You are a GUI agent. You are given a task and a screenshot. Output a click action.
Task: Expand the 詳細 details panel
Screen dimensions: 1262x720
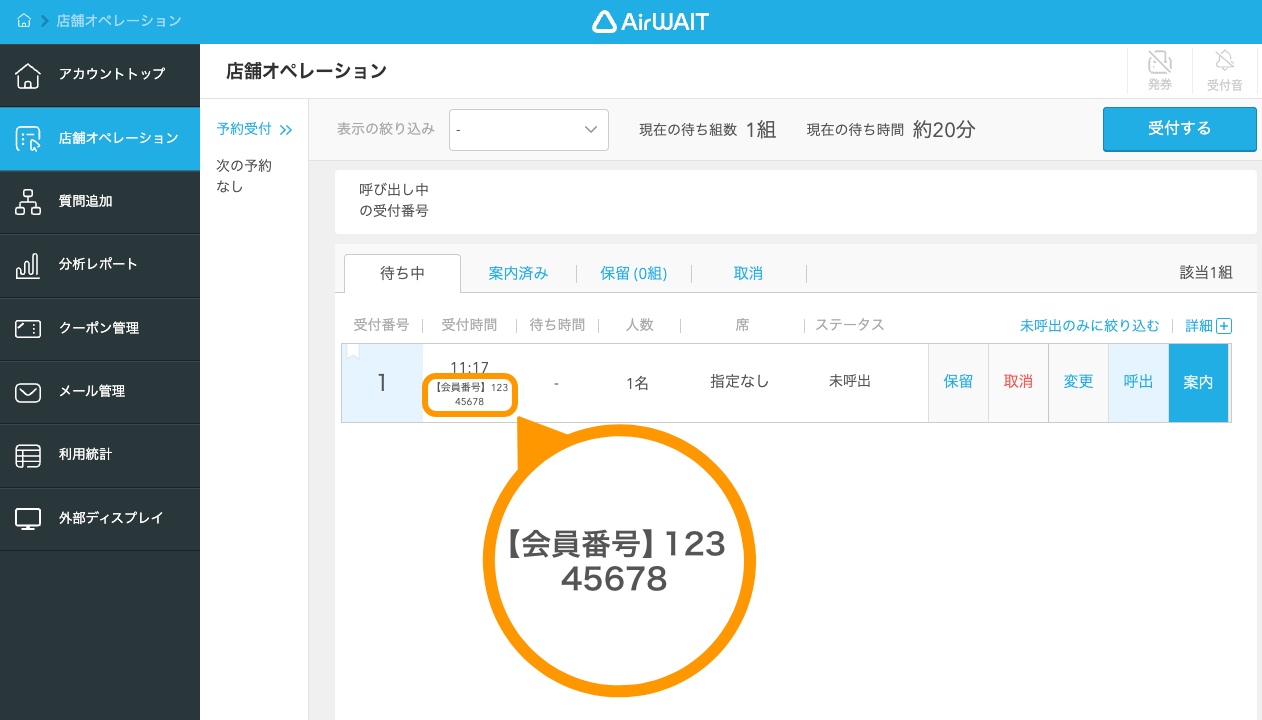click(1209, 325)
